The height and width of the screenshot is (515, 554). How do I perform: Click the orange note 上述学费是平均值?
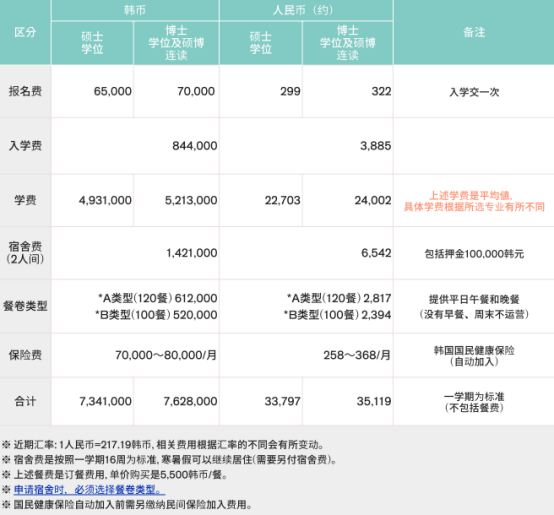472,195
